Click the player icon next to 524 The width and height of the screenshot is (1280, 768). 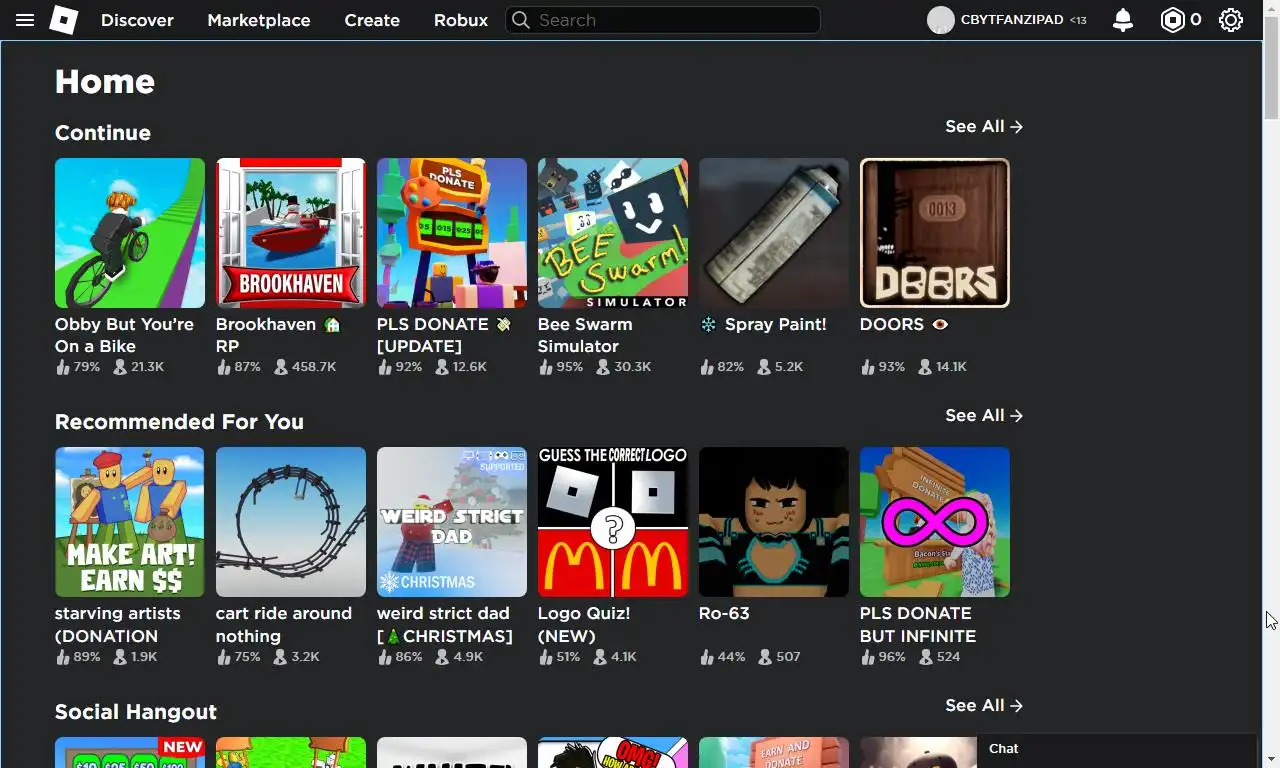coord(925,657)
